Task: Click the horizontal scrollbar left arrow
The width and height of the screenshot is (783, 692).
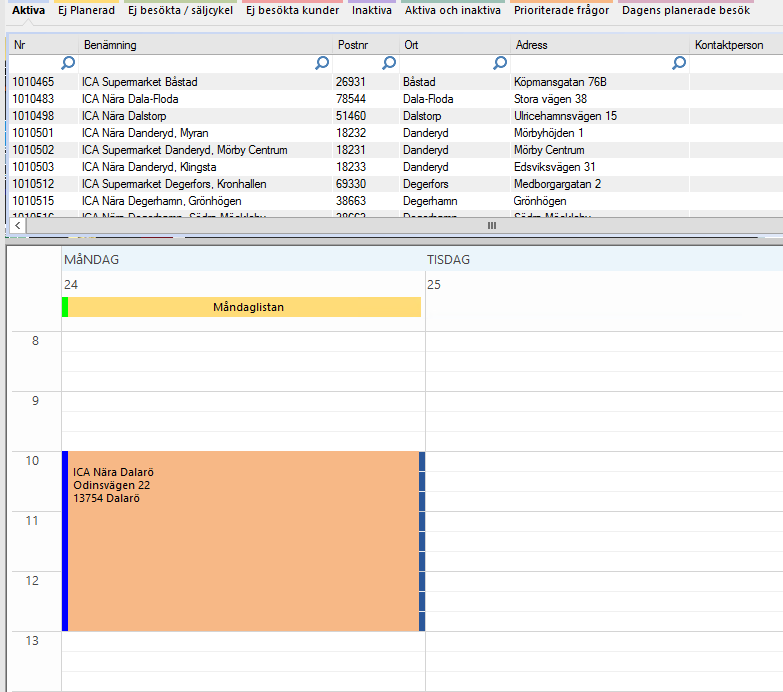Action: pos(17,226)
